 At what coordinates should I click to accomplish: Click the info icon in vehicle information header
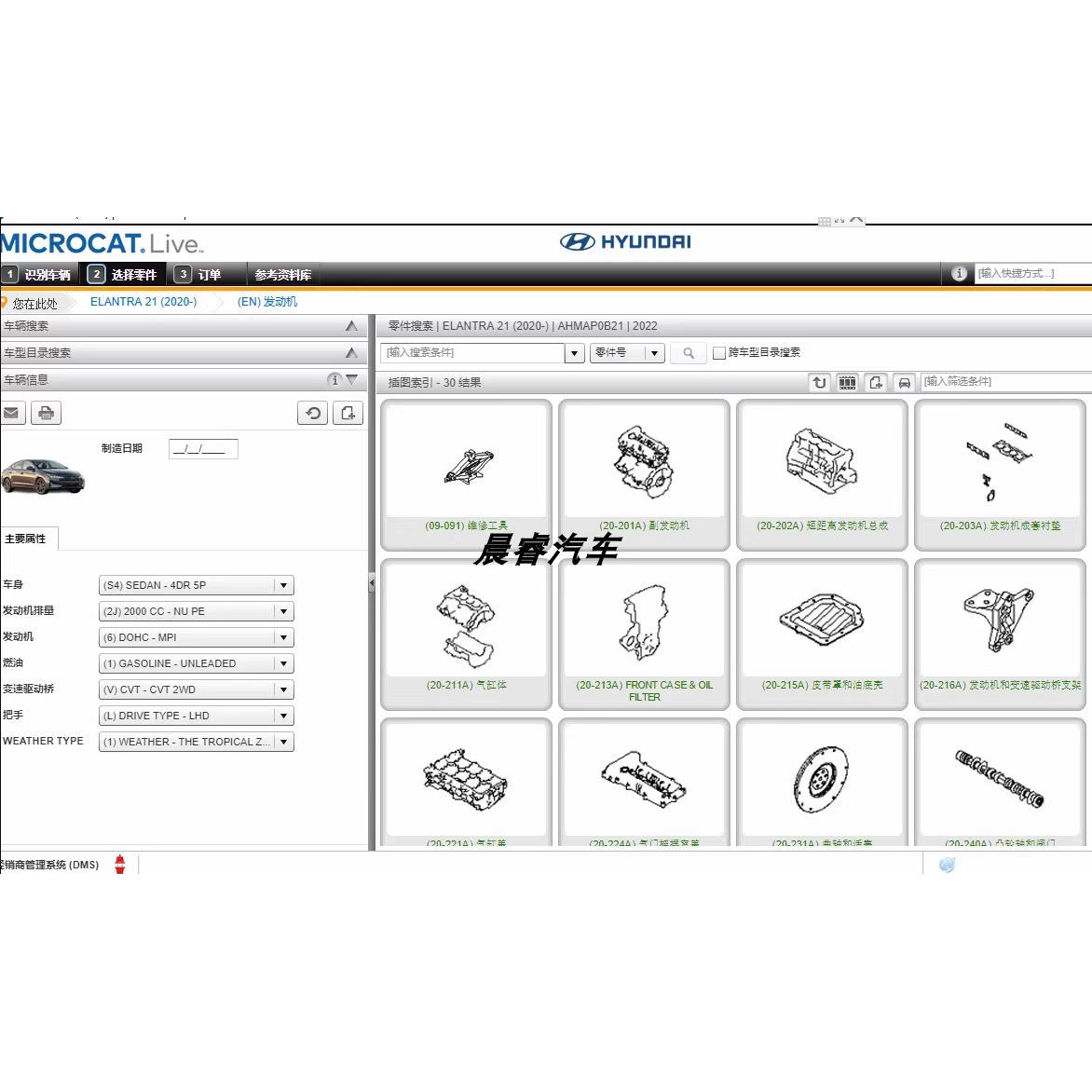[334, 379]
